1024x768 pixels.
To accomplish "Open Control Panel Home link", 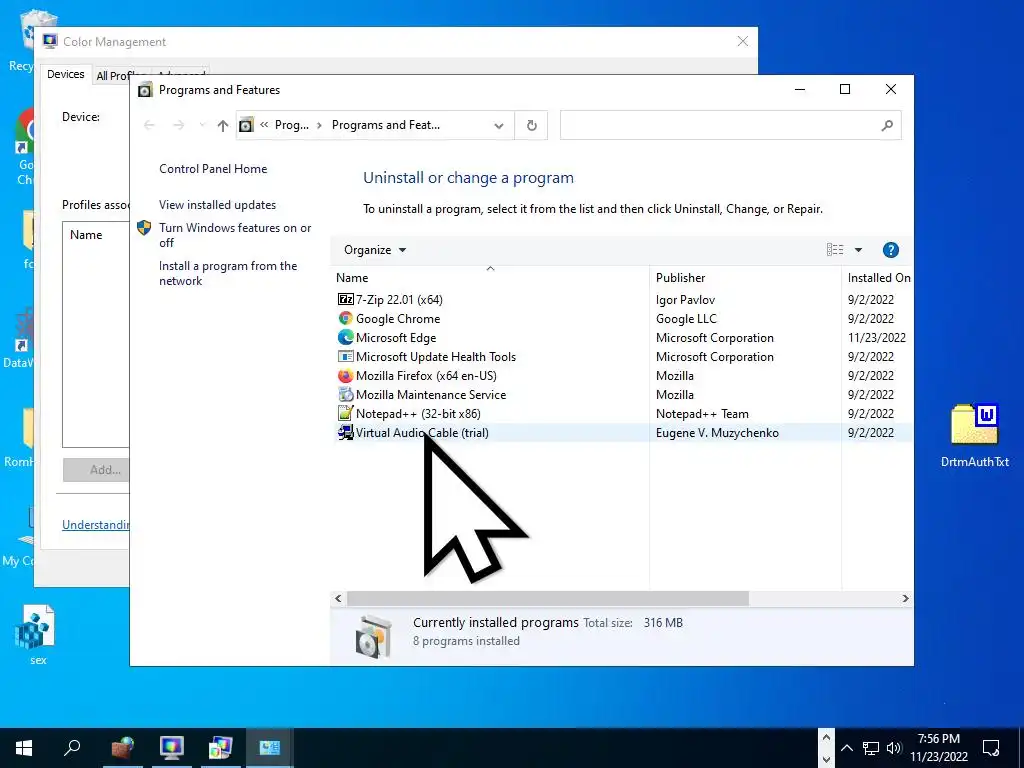I will [213, 169].
